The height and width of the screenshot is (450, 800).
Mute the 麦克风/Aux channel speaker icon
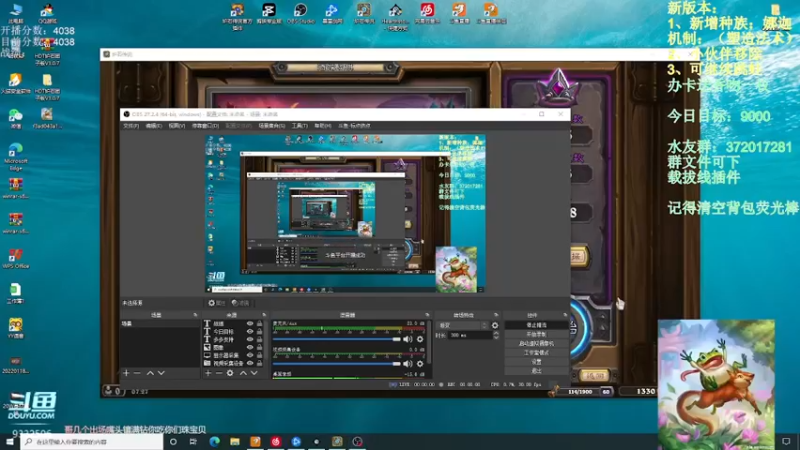point(408,339)
